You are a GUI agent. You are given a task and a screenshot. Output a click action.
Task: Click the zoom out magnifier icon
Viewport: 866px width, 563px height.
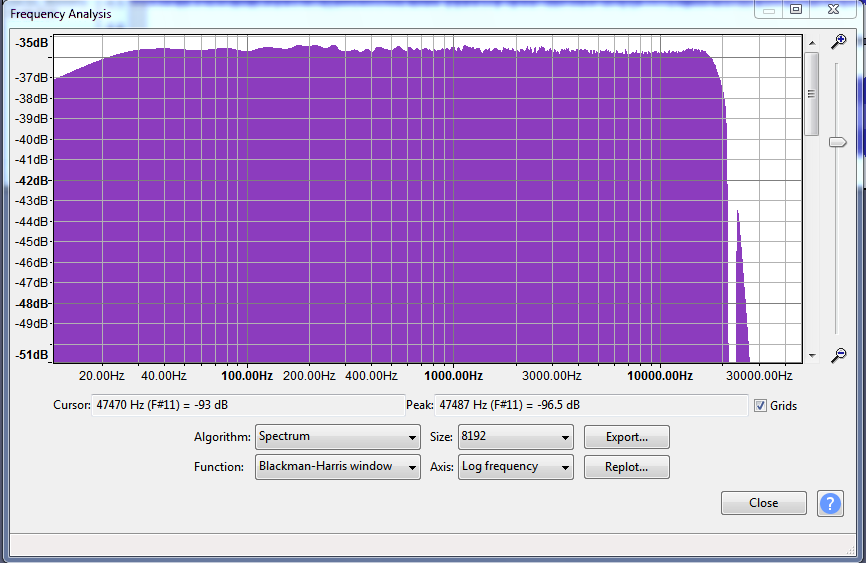[838, 355]
